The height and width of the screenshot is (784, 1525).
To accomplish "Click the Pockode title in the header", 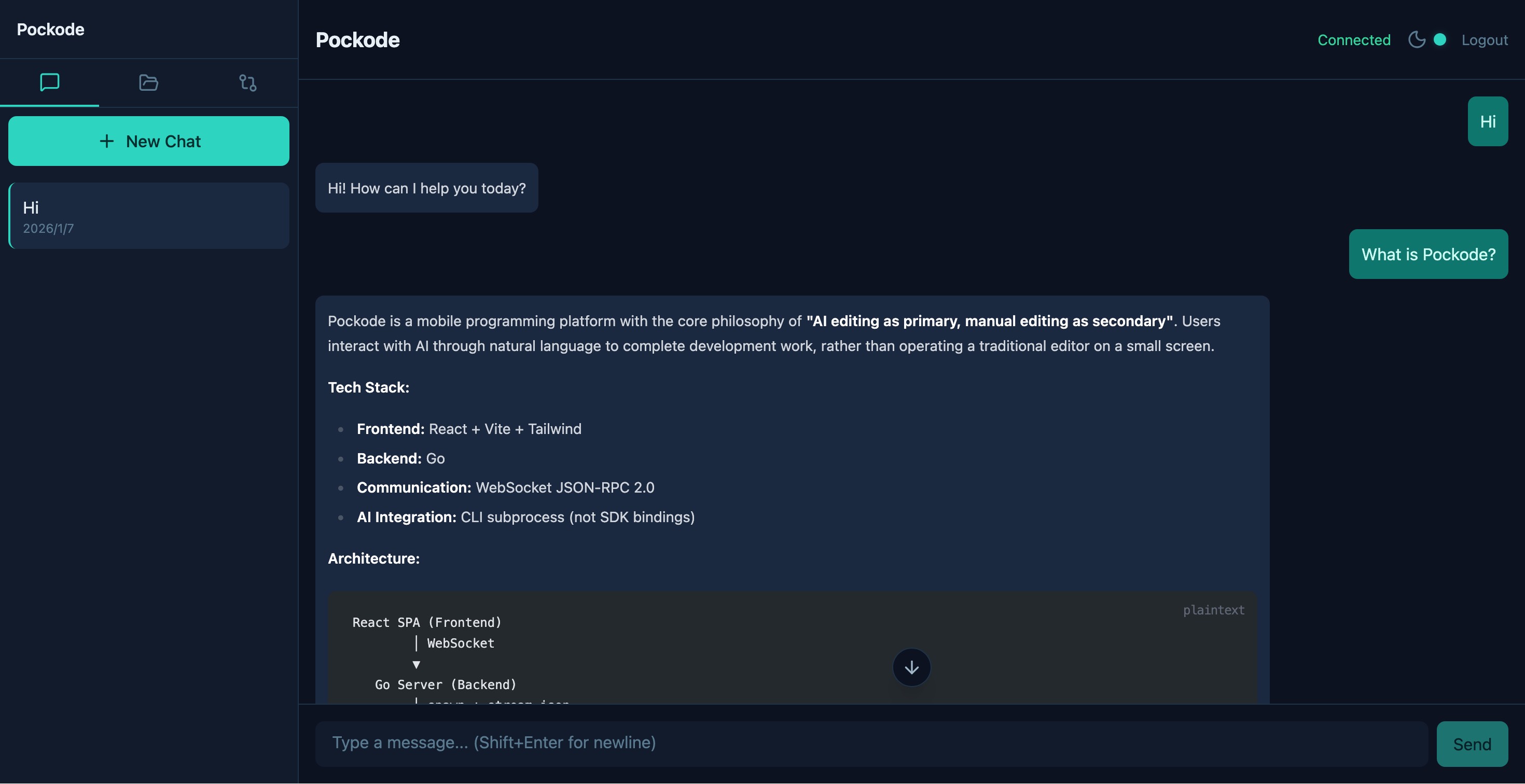I will tap(357, 39).
